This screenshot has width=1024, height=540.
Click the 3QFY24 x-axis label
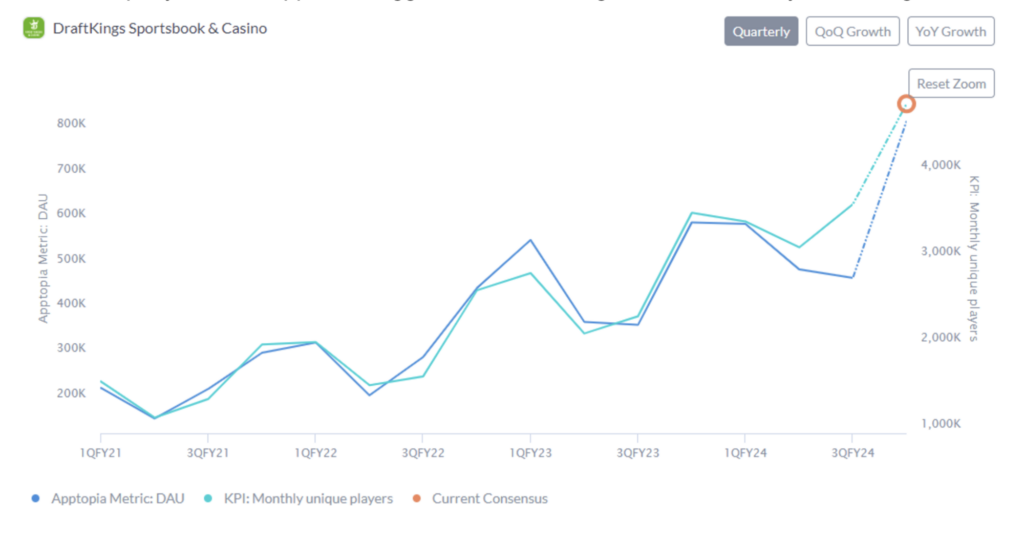coord(851,453)
